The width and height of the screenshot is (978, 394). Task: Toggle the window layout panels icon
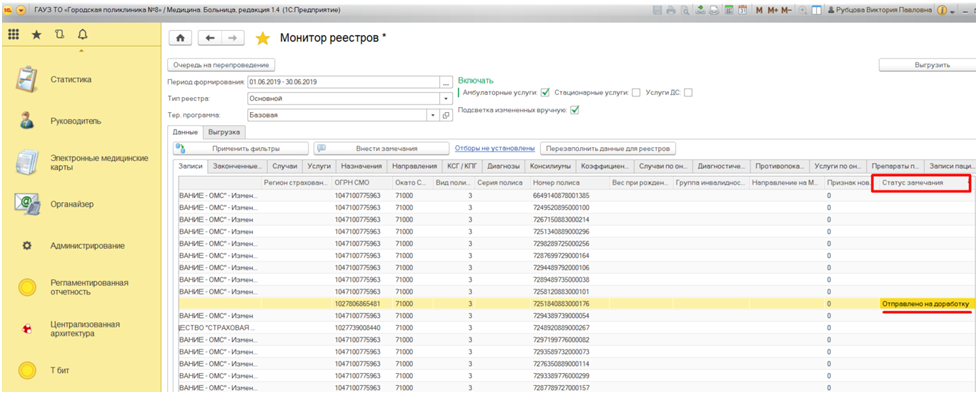coord(816,11)
